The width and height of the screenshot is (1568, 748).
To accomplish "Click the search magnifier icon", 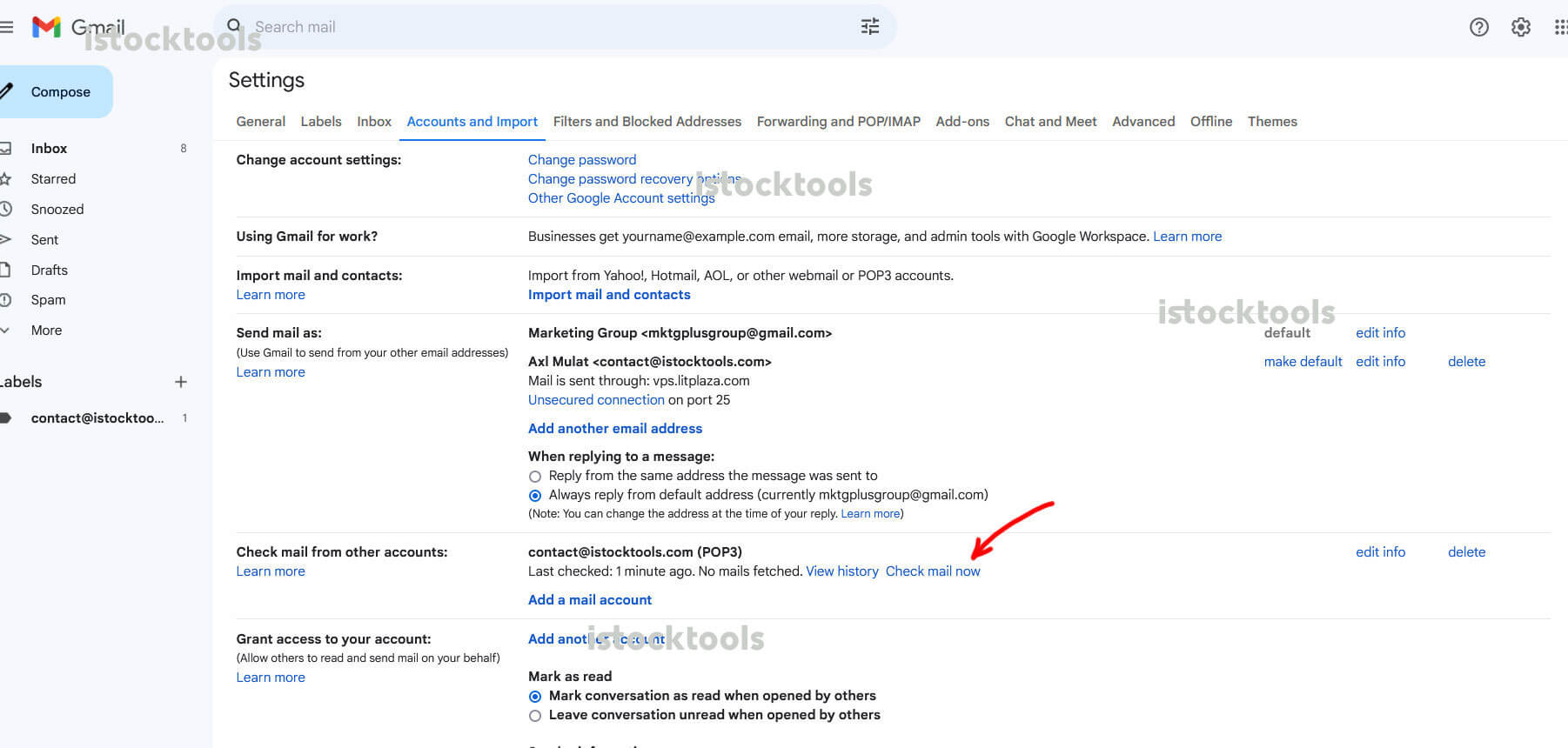I will tap(234, 26).
